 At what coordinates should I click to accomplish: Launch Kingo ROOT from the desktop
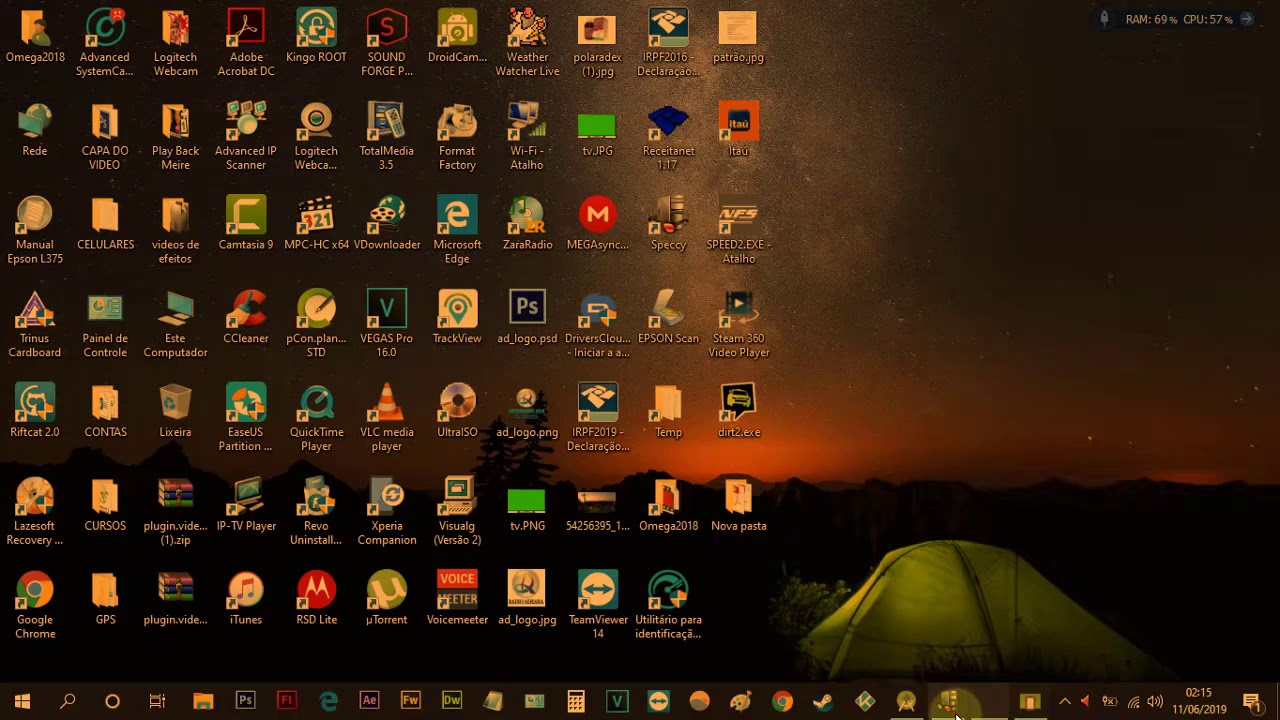(x=316, y=36)
